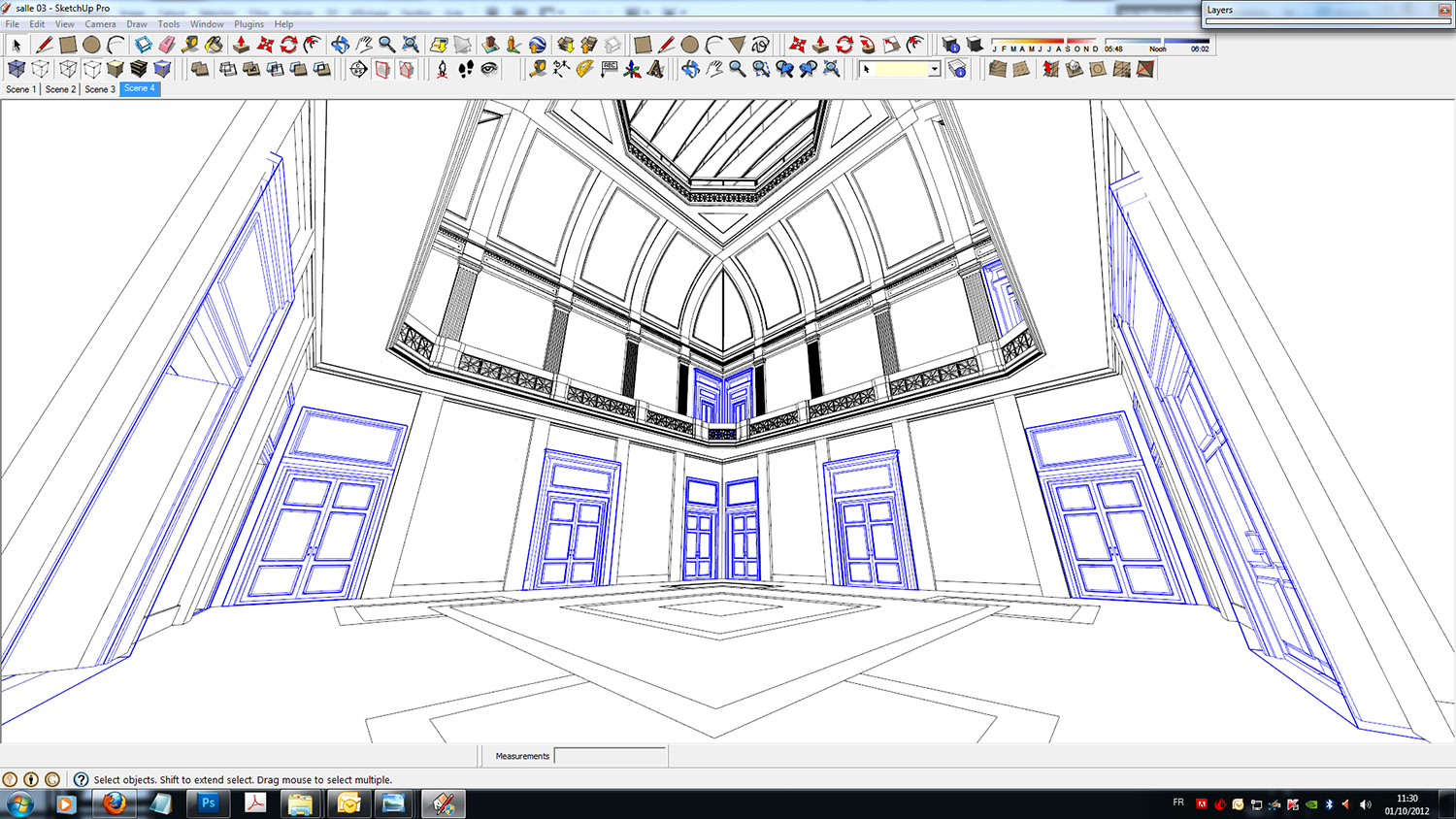The image size is (1456, 819).
Task: Open the layer selection dropdown
Action: [934, 69]
